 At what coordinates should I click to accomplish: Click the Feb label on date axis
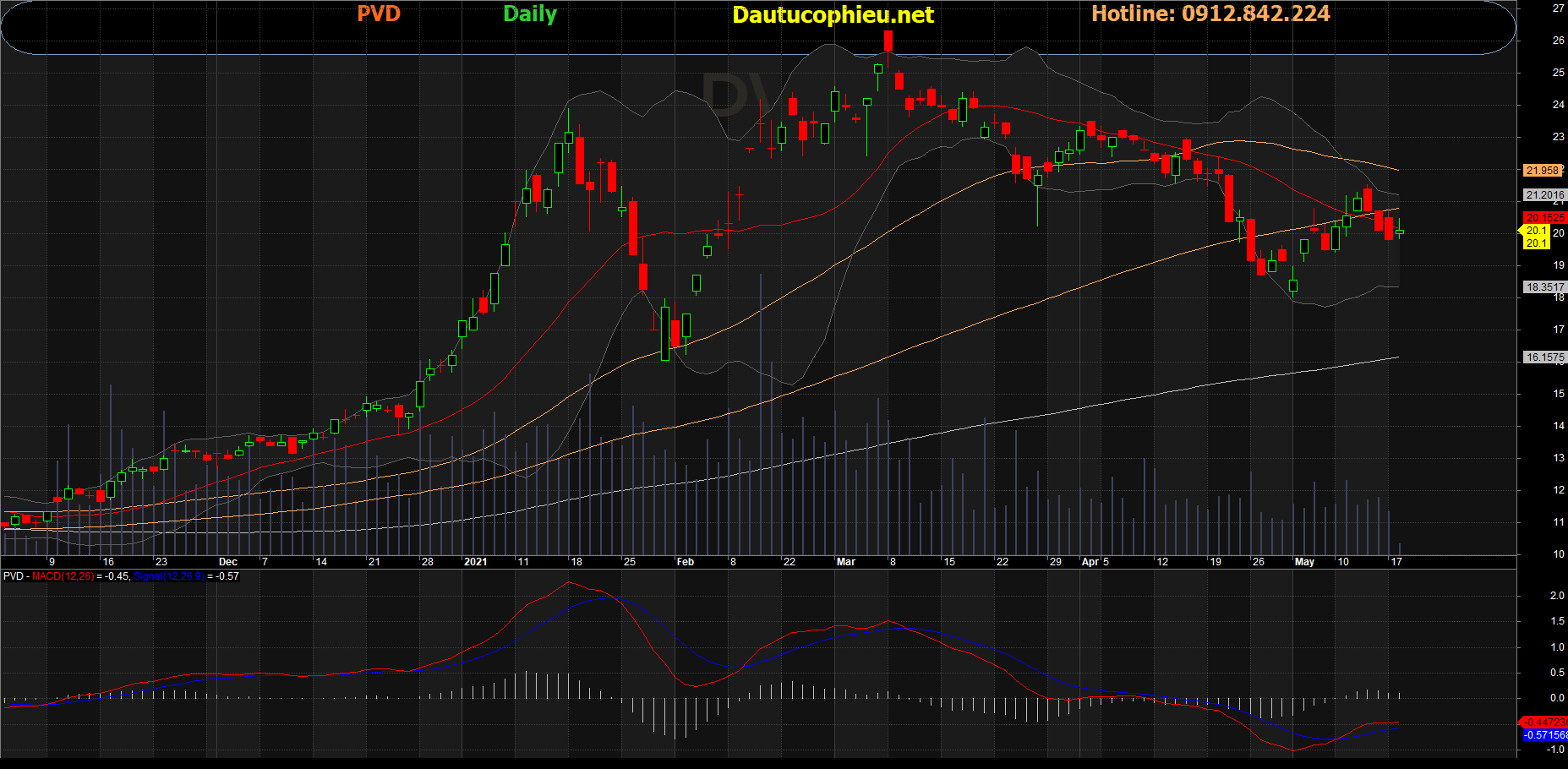coord(686,562)
